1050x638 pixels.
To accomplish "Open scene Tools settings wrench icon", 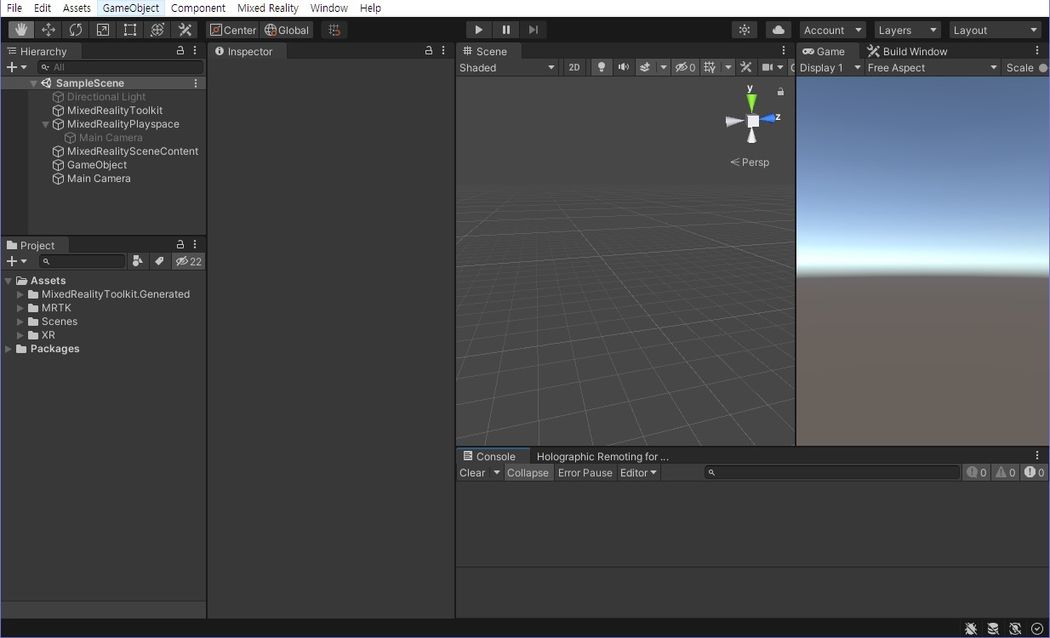I will point(745,68).
